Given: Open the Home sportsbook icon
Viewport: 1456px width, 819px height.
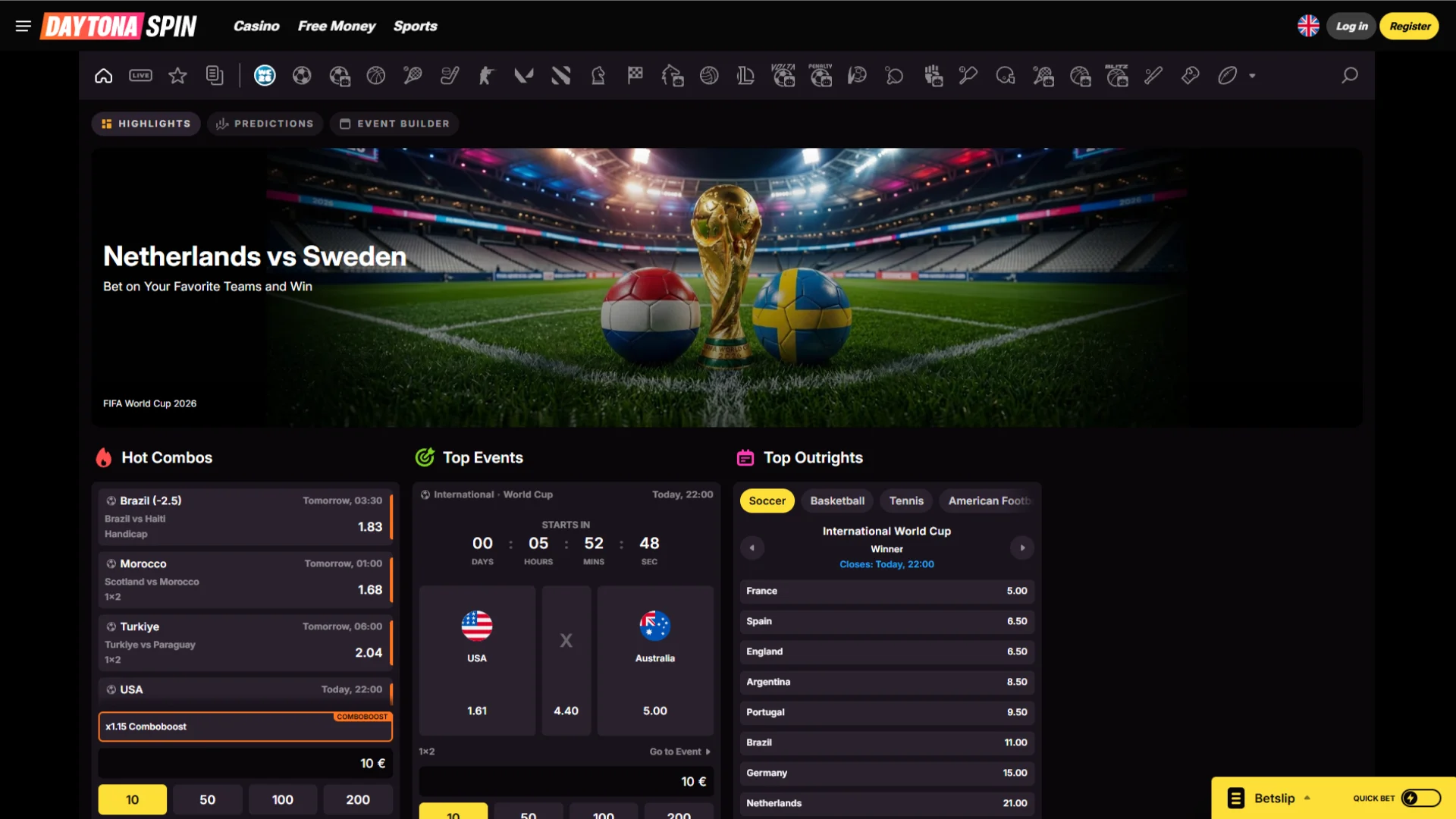Looking at the screenshot, I should click(104, 76).
